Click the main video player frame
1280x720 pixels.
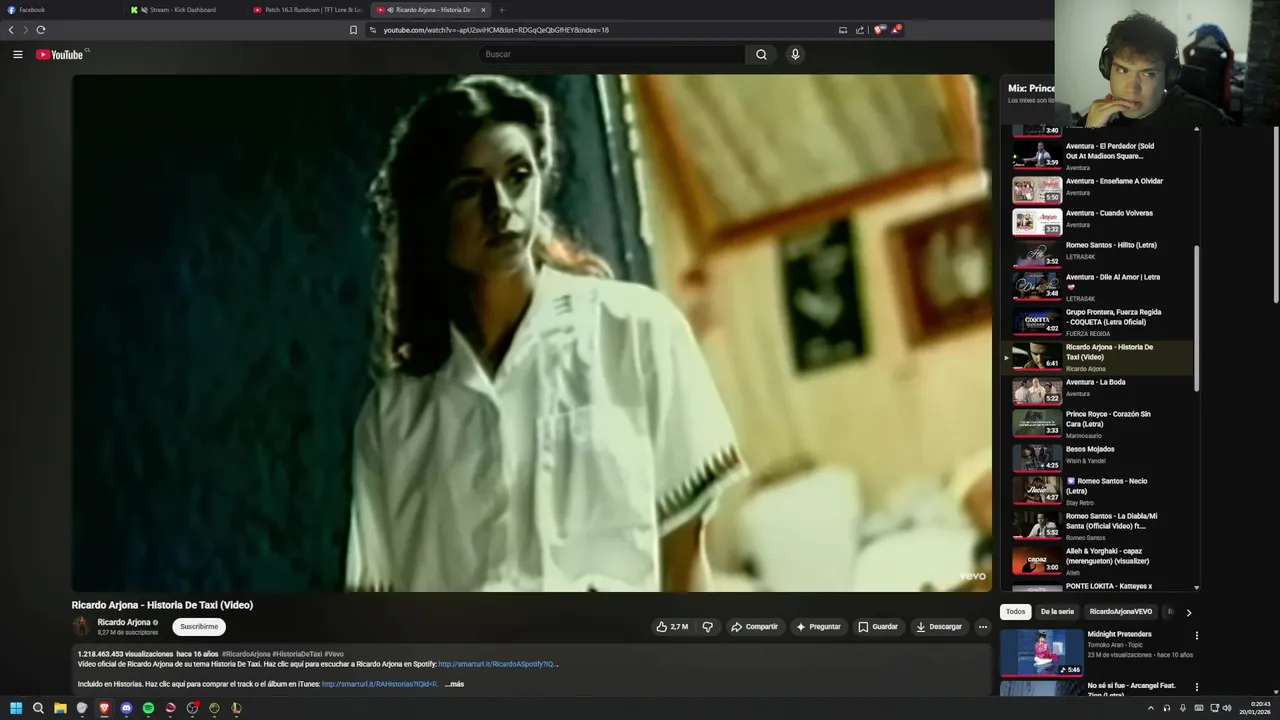coord(531,333)
